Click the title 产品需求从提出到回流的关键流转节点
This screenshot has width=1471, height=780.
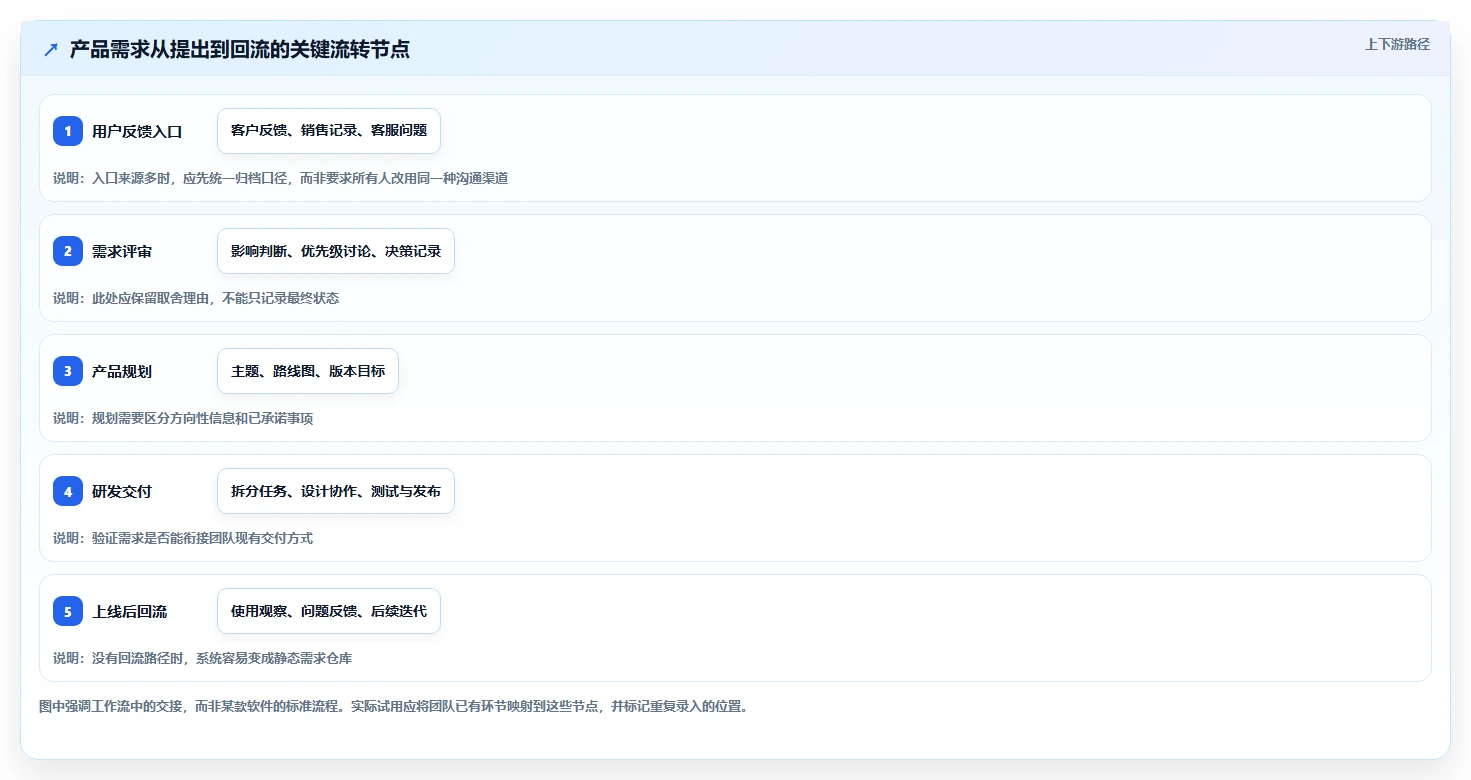pos(239,49)
